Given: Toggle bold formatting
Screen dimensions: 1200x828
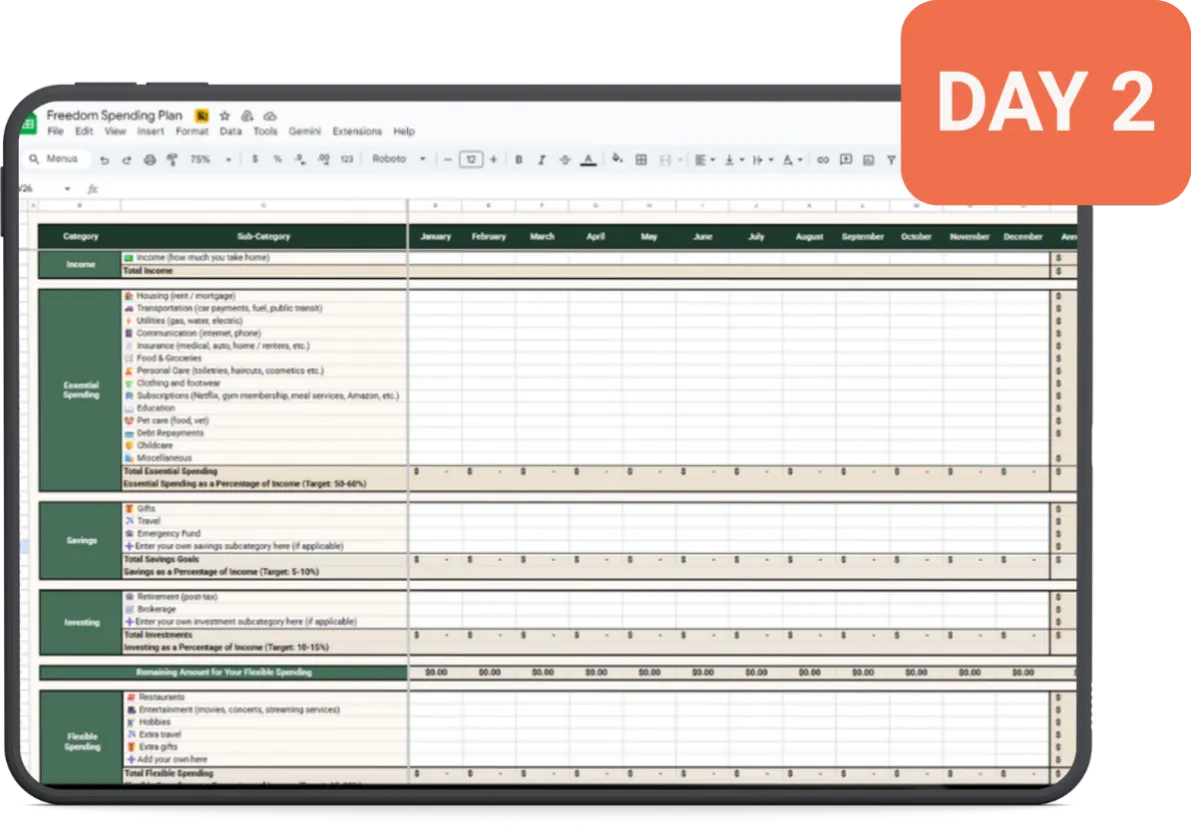Looking at the screenshot, I should point(519,159).
